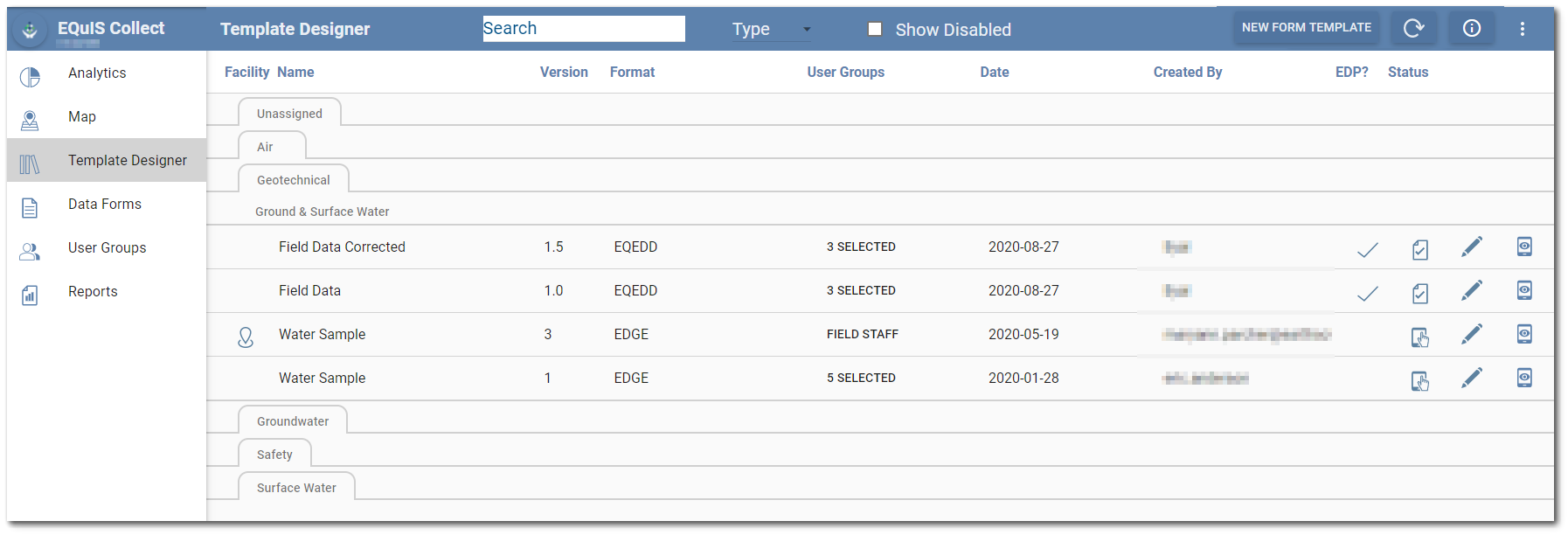Toggle EDP checkmark for Field Data row
Viewport: 1568px width, 535px height.
click(1368, 294)
